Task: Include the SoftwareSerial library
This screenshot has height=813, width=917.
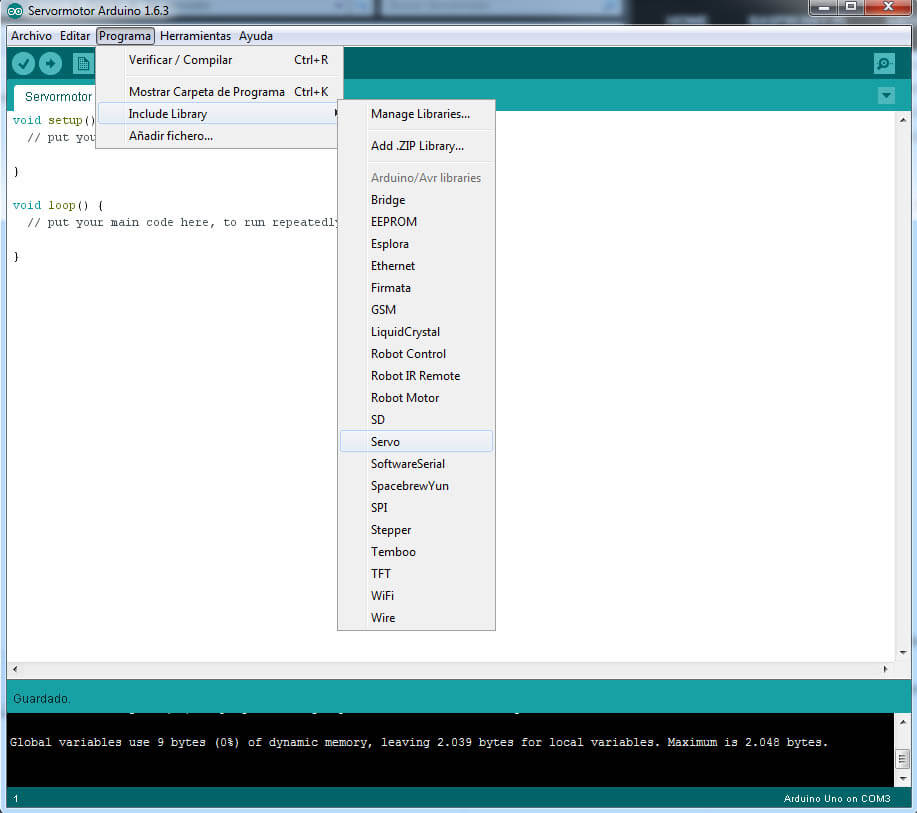Action: (x=409, y=463)
